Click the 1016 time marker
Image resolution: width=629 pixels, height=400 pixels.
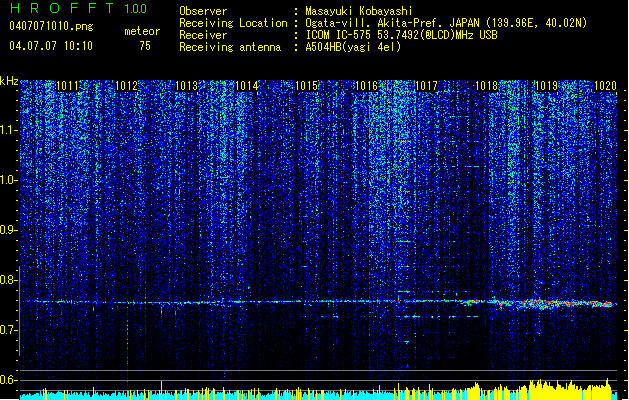[x=366, y=86]
